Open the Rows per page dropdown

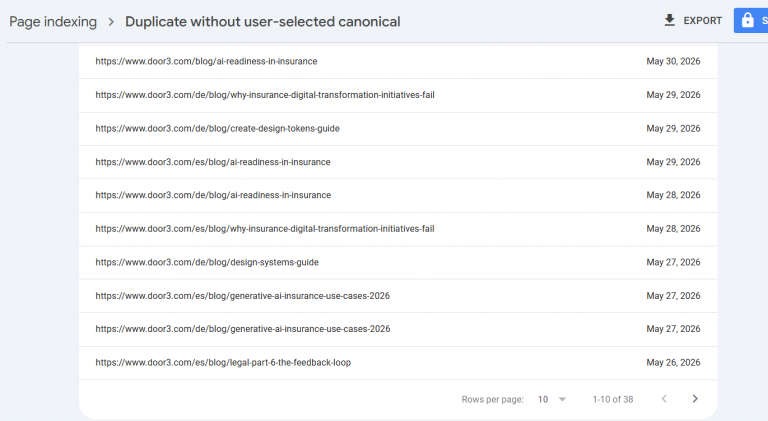click(552, 399)
